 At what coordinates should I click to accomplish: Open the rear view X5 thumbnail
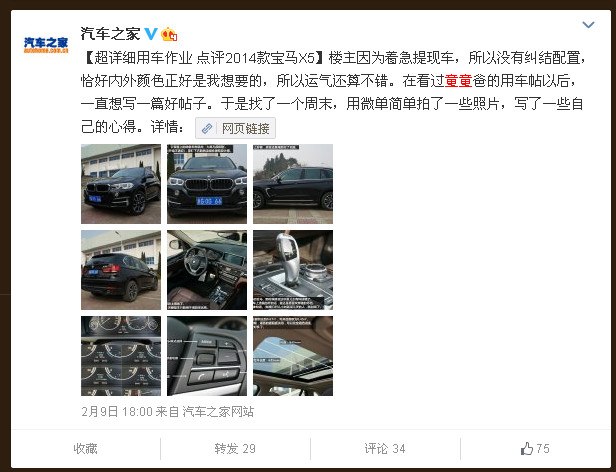click(121, 270)
